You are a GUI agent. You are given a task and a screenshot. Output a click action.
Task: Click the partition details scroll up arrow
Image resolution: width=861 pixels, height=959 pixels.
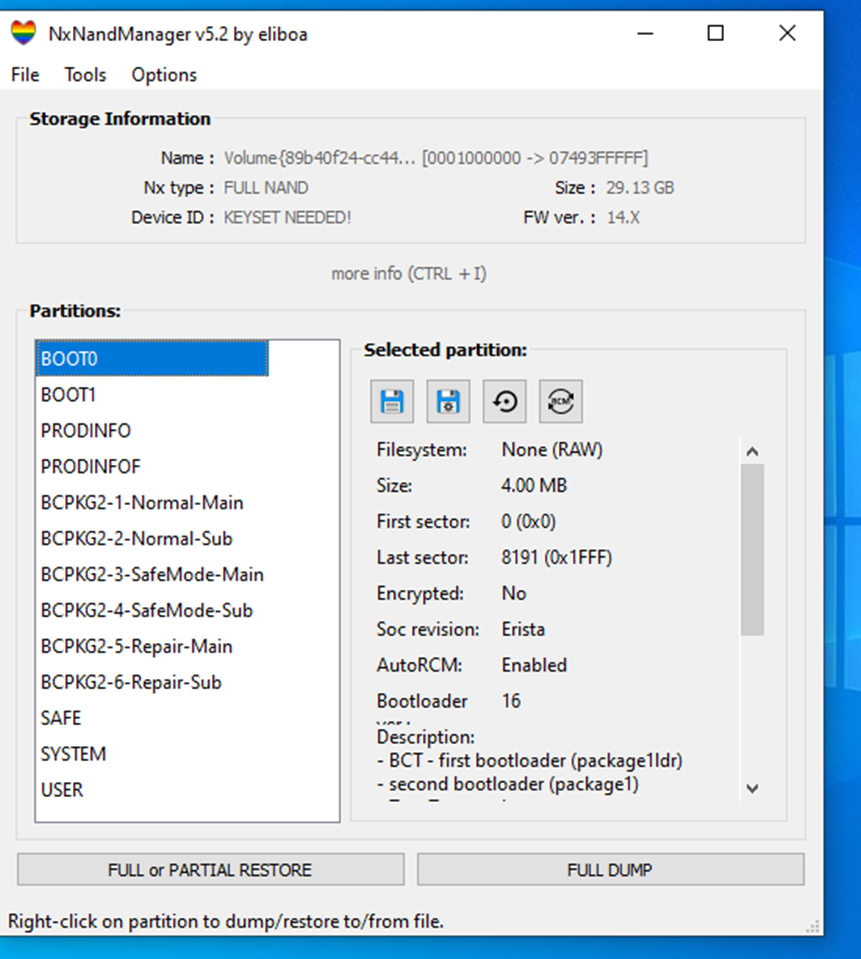[752, 451]
